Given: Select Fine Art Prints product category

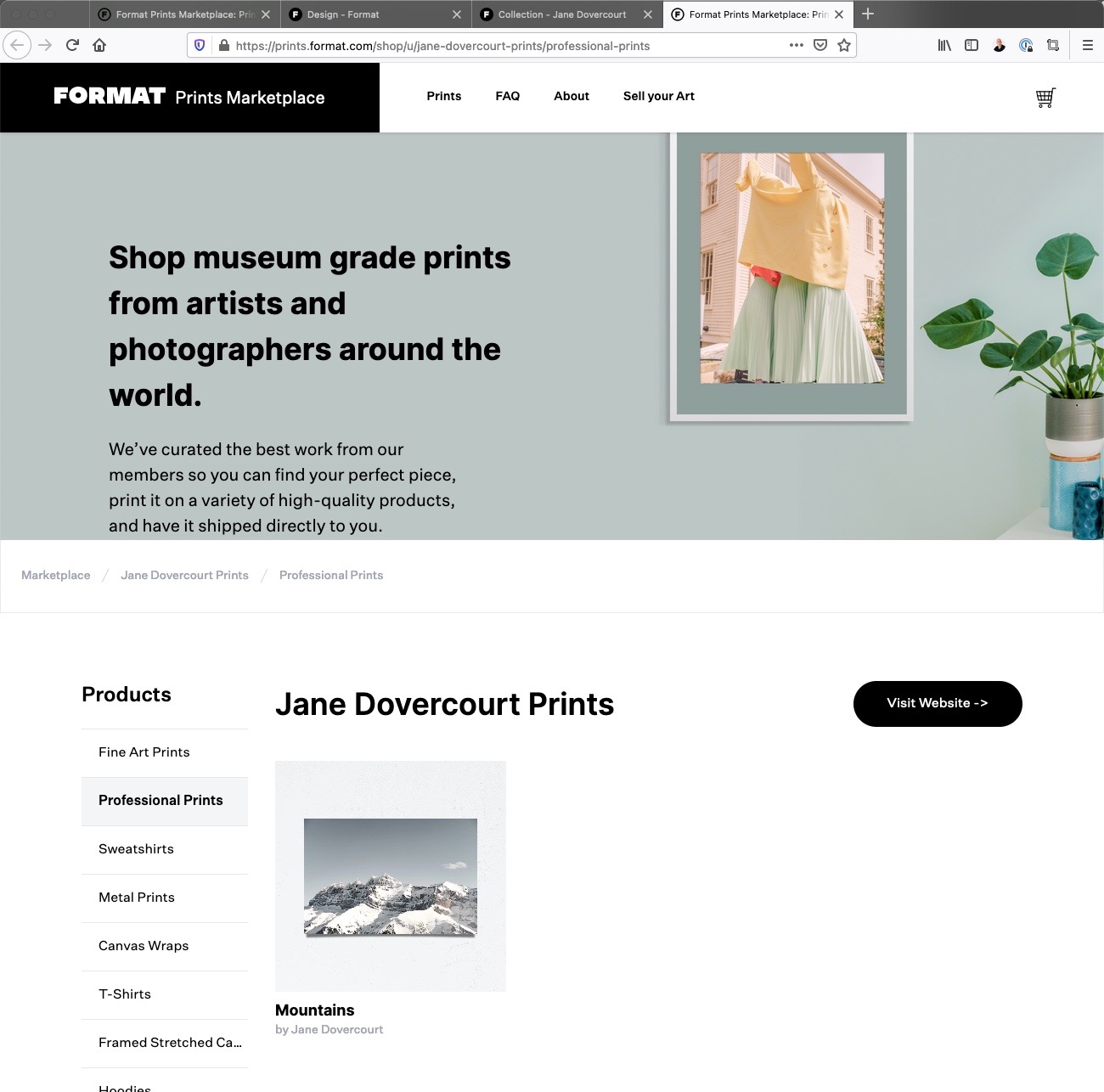Looking at the screenshot, I should [144, 752].
